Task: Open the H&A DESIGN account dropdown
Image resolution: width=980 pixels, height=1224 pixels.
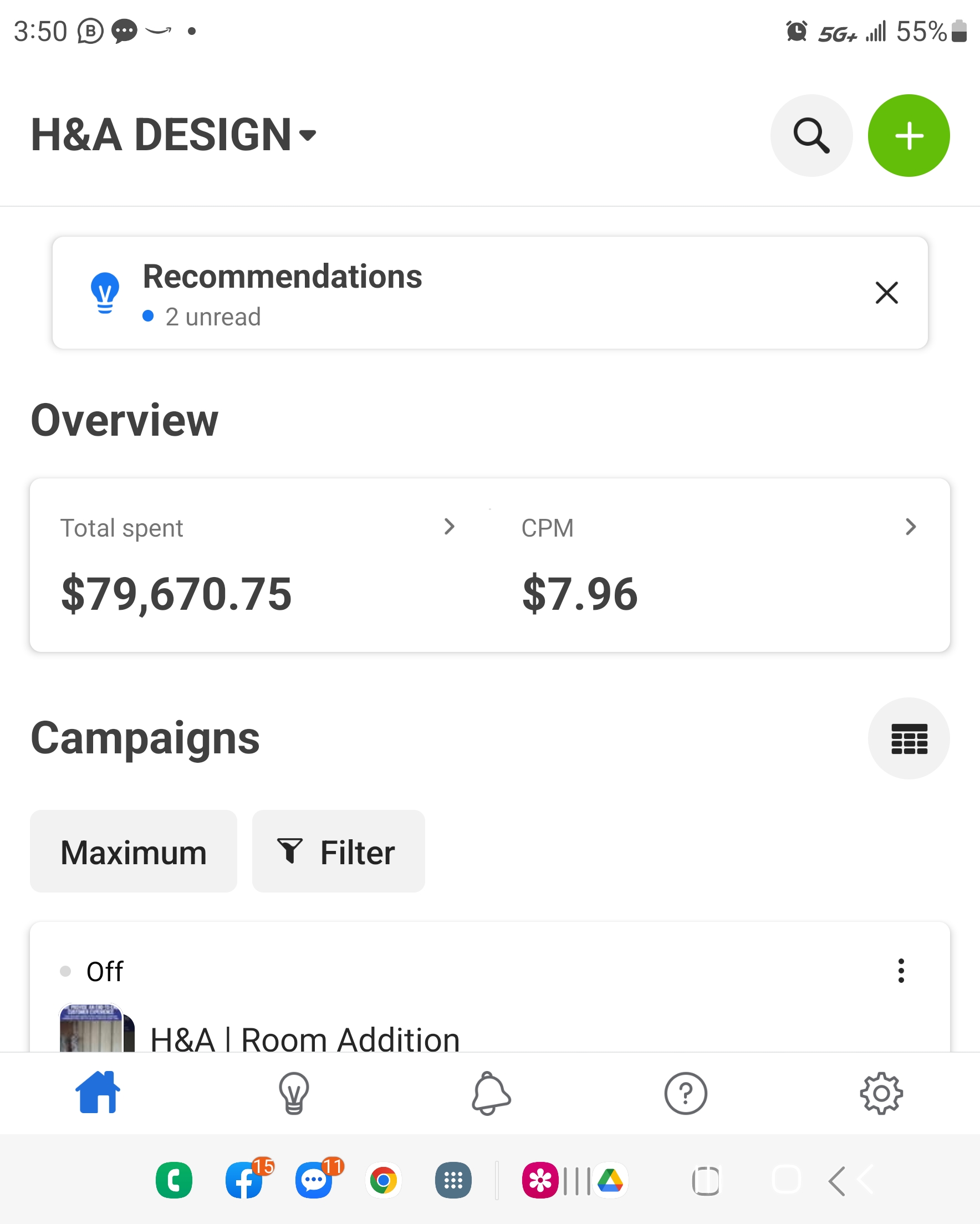Action: point(173,135)
